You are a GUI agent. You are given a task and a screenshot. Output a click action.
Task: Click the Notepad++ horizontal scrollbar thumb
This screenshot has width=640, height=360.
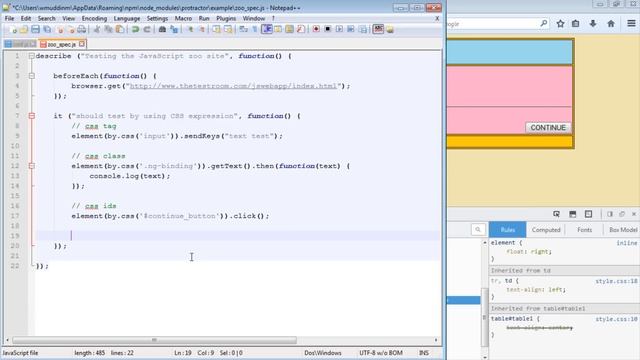[154, 340]
